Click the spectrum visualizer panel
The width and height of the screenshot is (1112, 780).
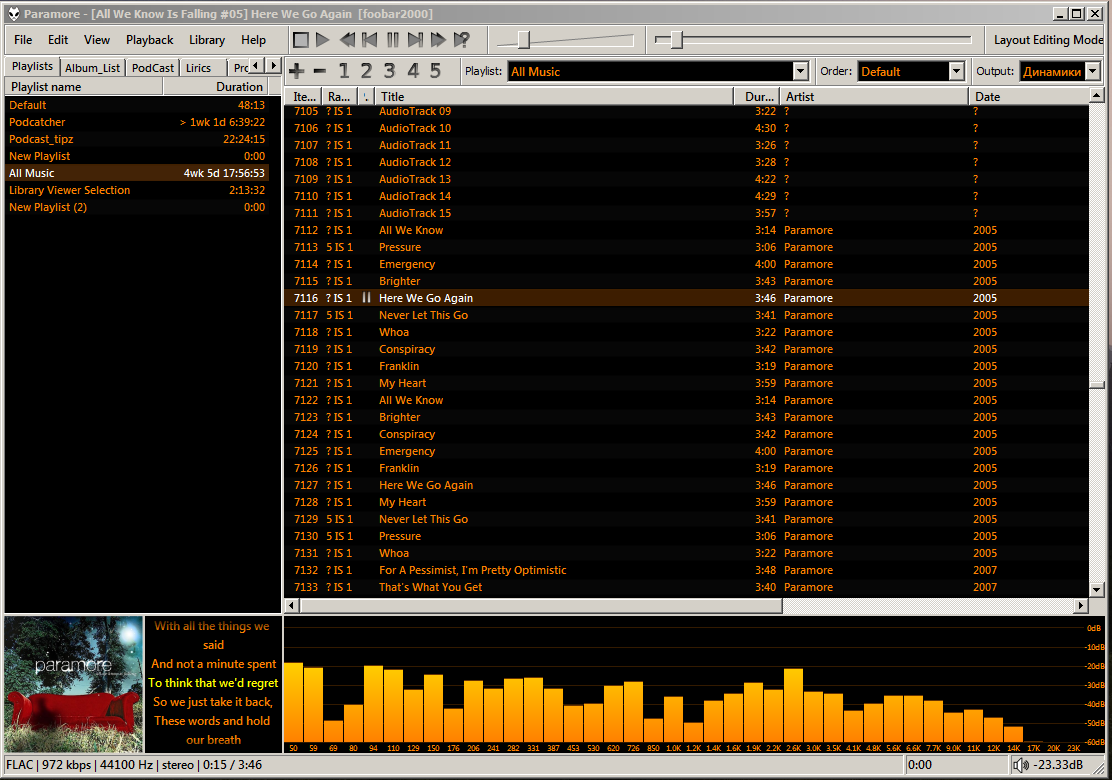point(695,684)
